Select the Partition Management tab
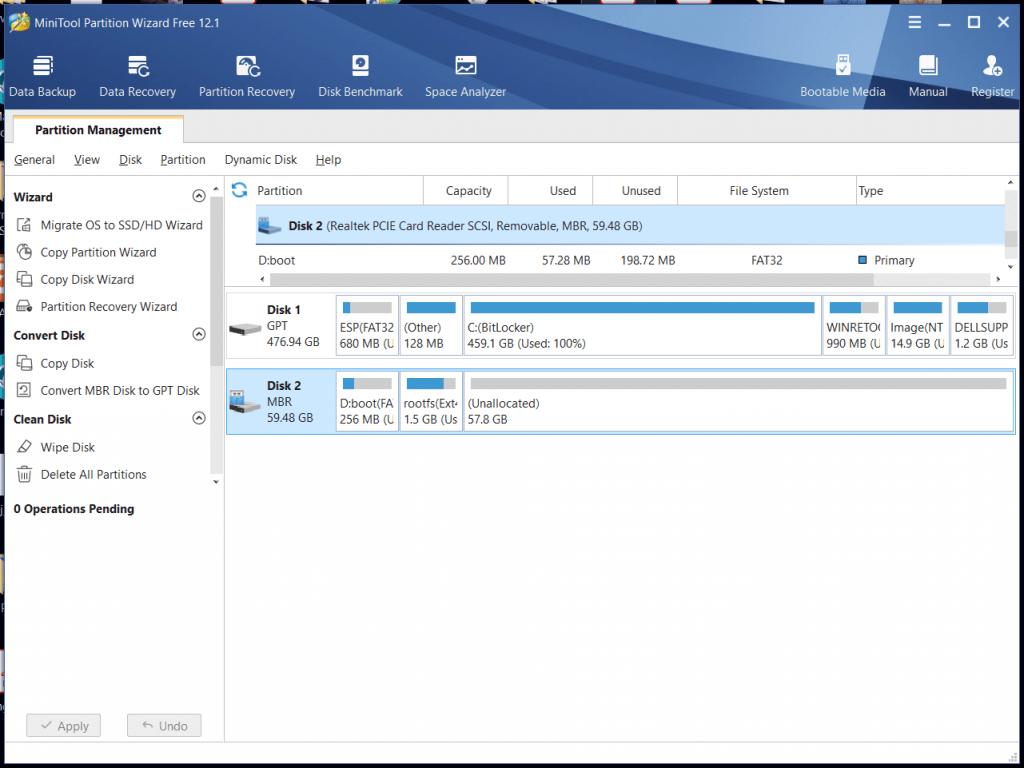 [98, 130]
